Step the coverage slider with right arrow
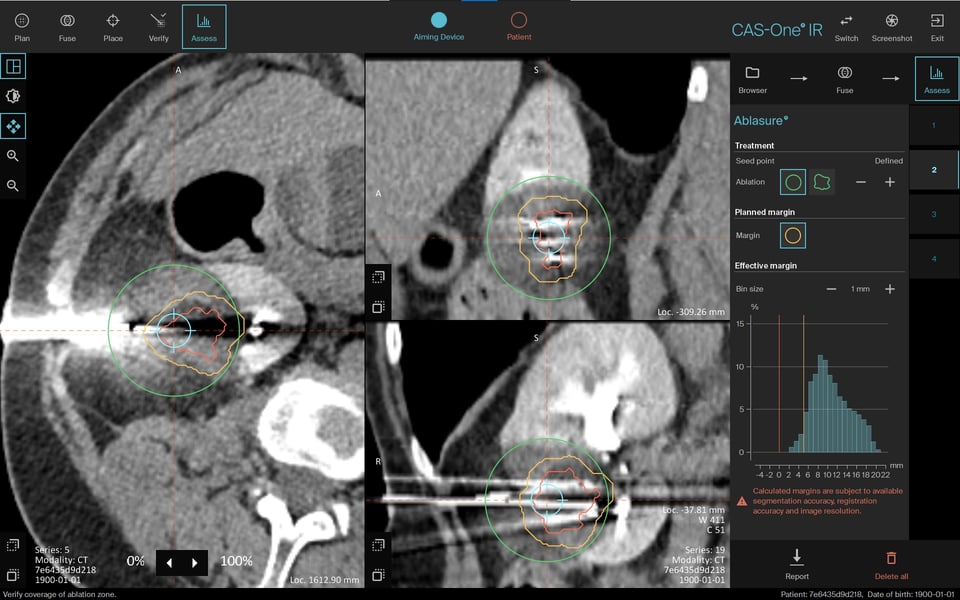This screenshot has height=600, width=960. [x=194, y=562]
